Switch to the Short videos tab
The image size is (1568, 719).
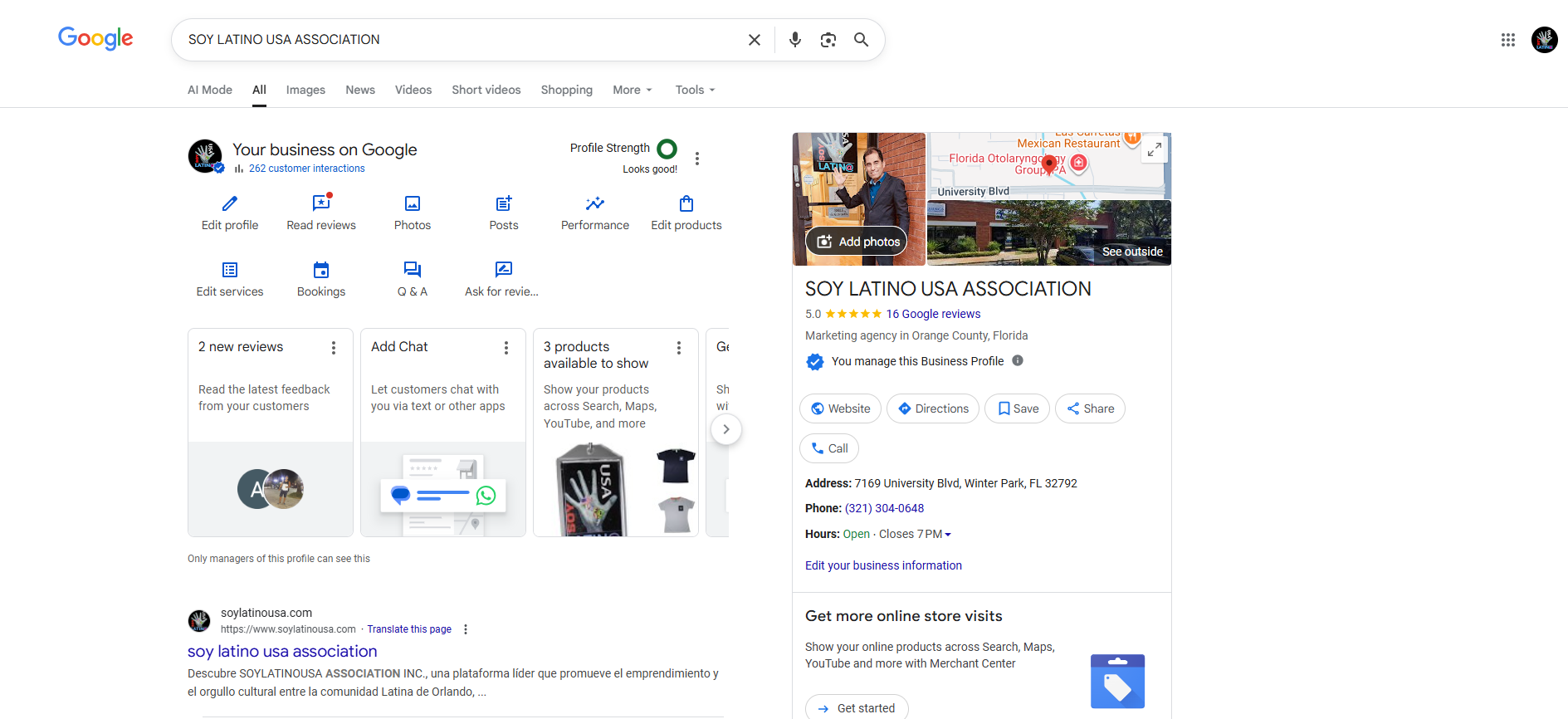coord(486,90)
